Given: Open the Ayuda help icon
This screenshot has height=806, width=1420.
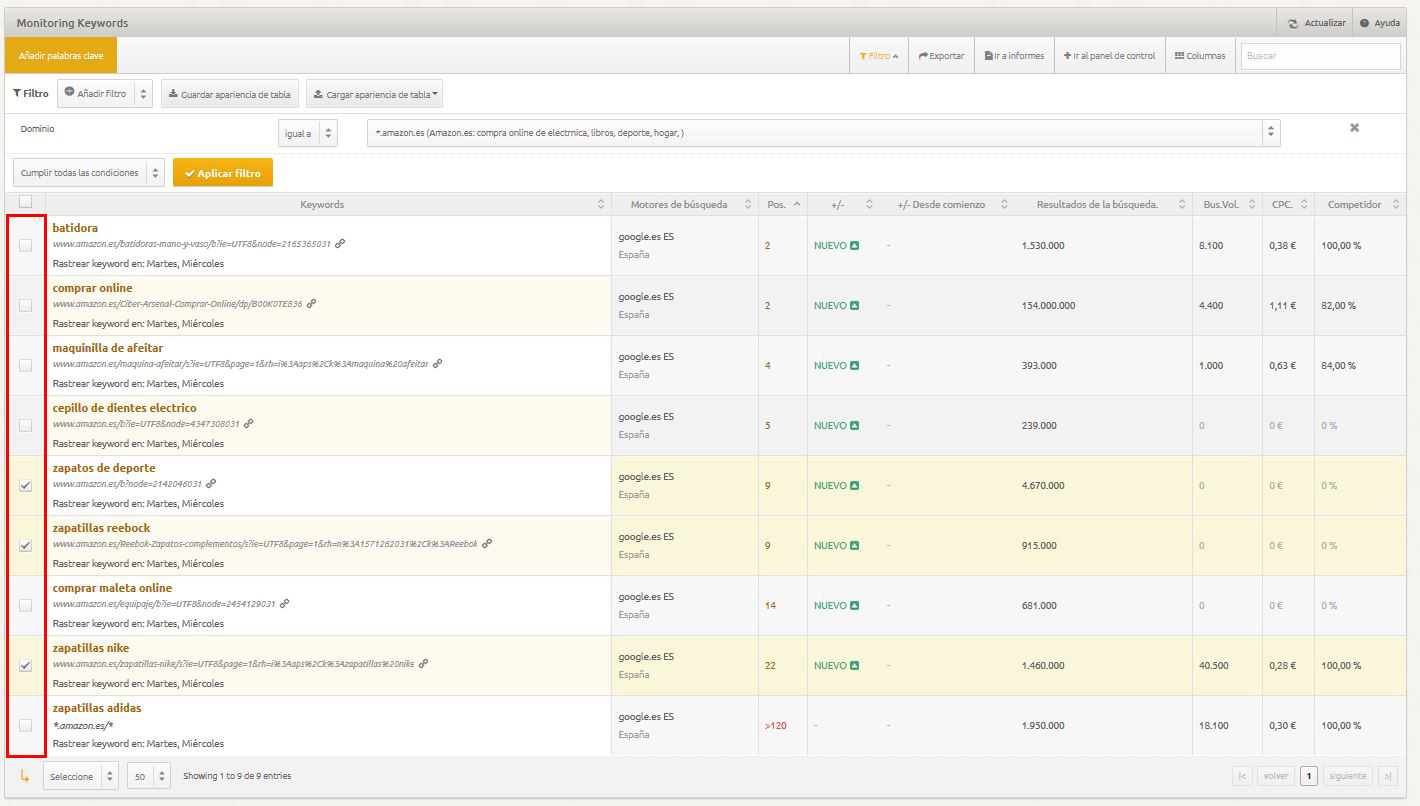Looking at the screenshot, I should 1364,23.
